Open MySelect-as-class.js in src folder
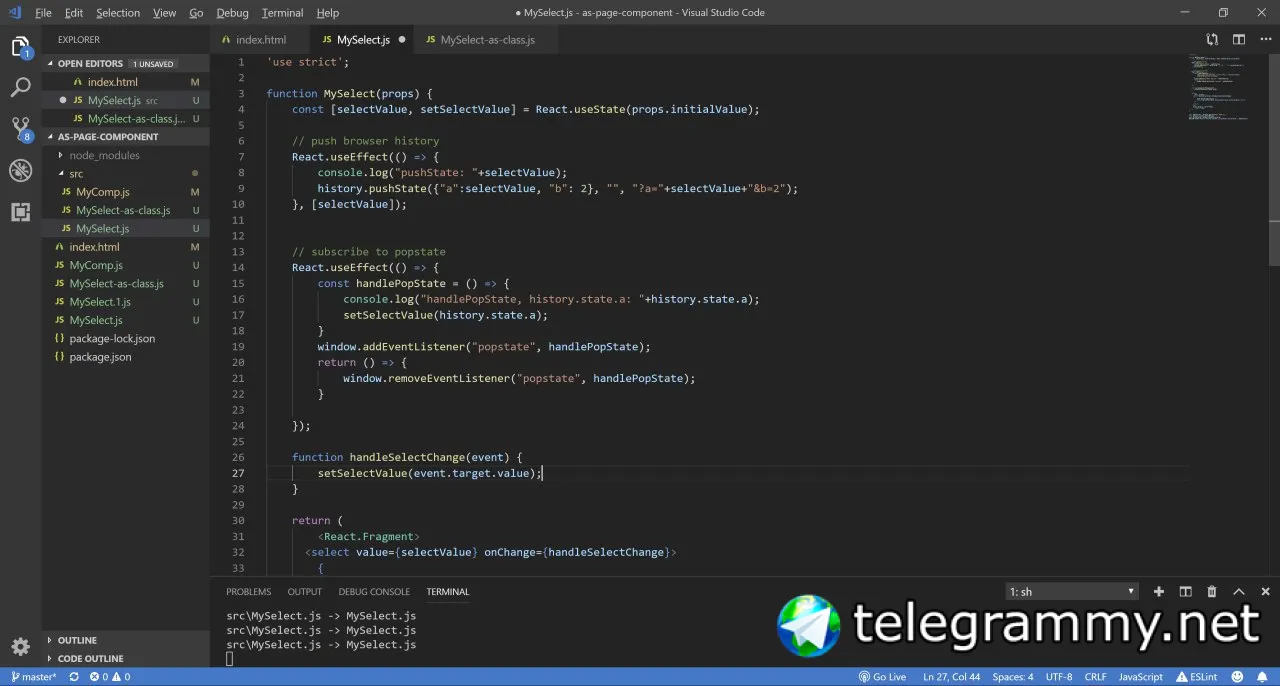The image size is (1280, 686). [x=125, y=210]
